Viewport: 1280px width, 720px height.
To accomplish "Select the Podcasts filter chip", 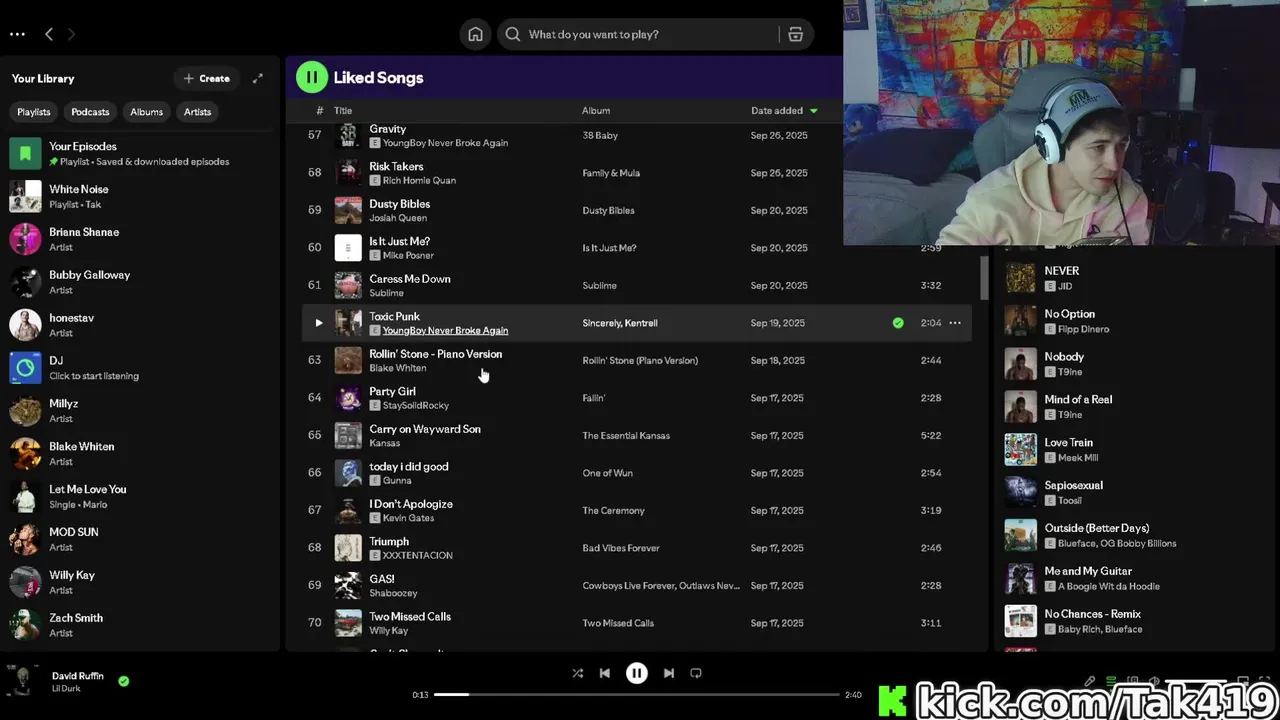I will pos(90,112).
